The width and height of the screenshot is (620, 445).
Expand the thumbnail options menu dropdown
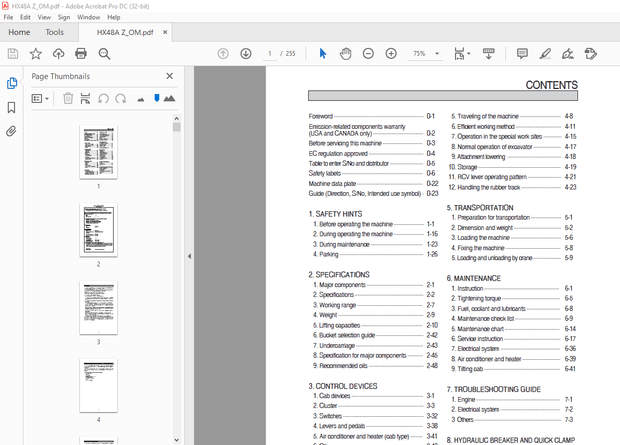click(x=41, y=98)
